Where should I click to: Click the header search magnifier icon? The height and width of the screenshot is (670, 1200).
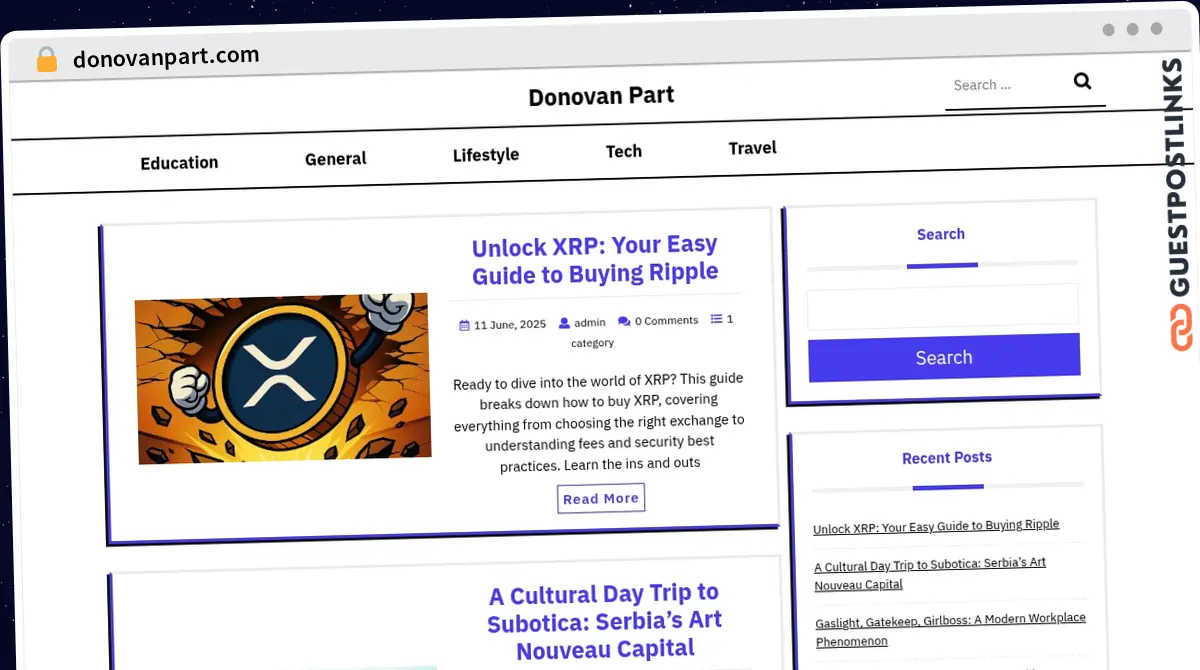(1082, 81)
